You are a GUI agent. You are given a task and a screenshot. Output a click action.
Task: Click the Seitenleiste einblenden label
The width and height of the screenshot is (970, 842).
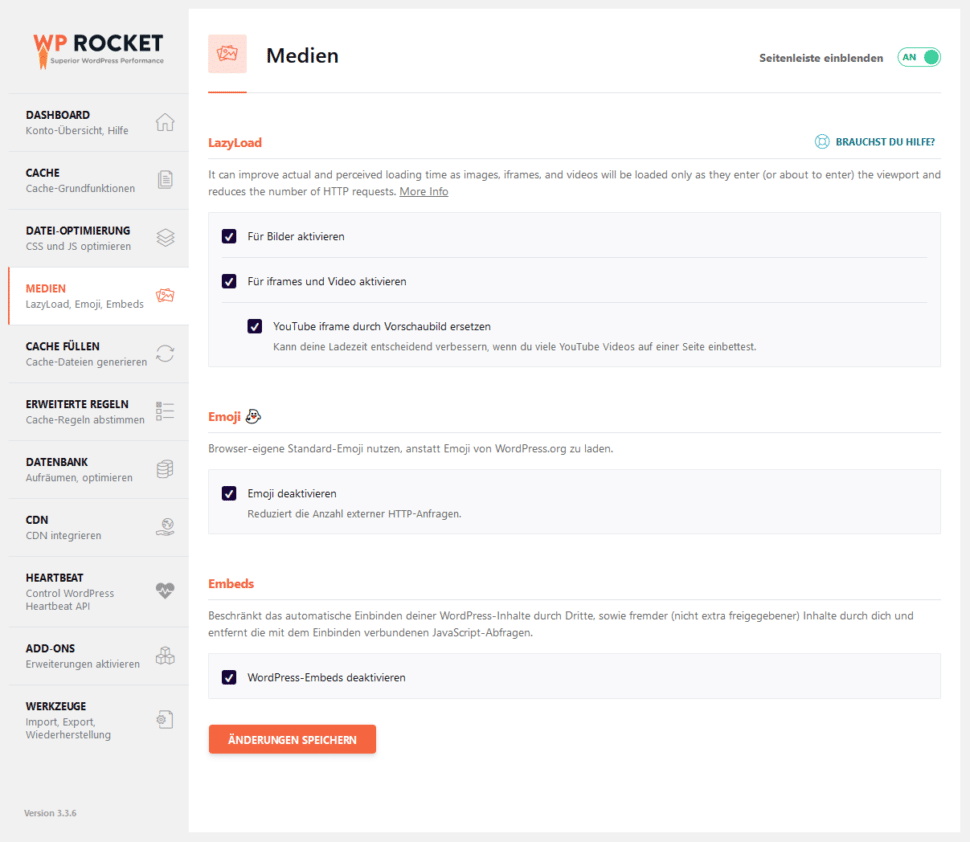[821, 58]
